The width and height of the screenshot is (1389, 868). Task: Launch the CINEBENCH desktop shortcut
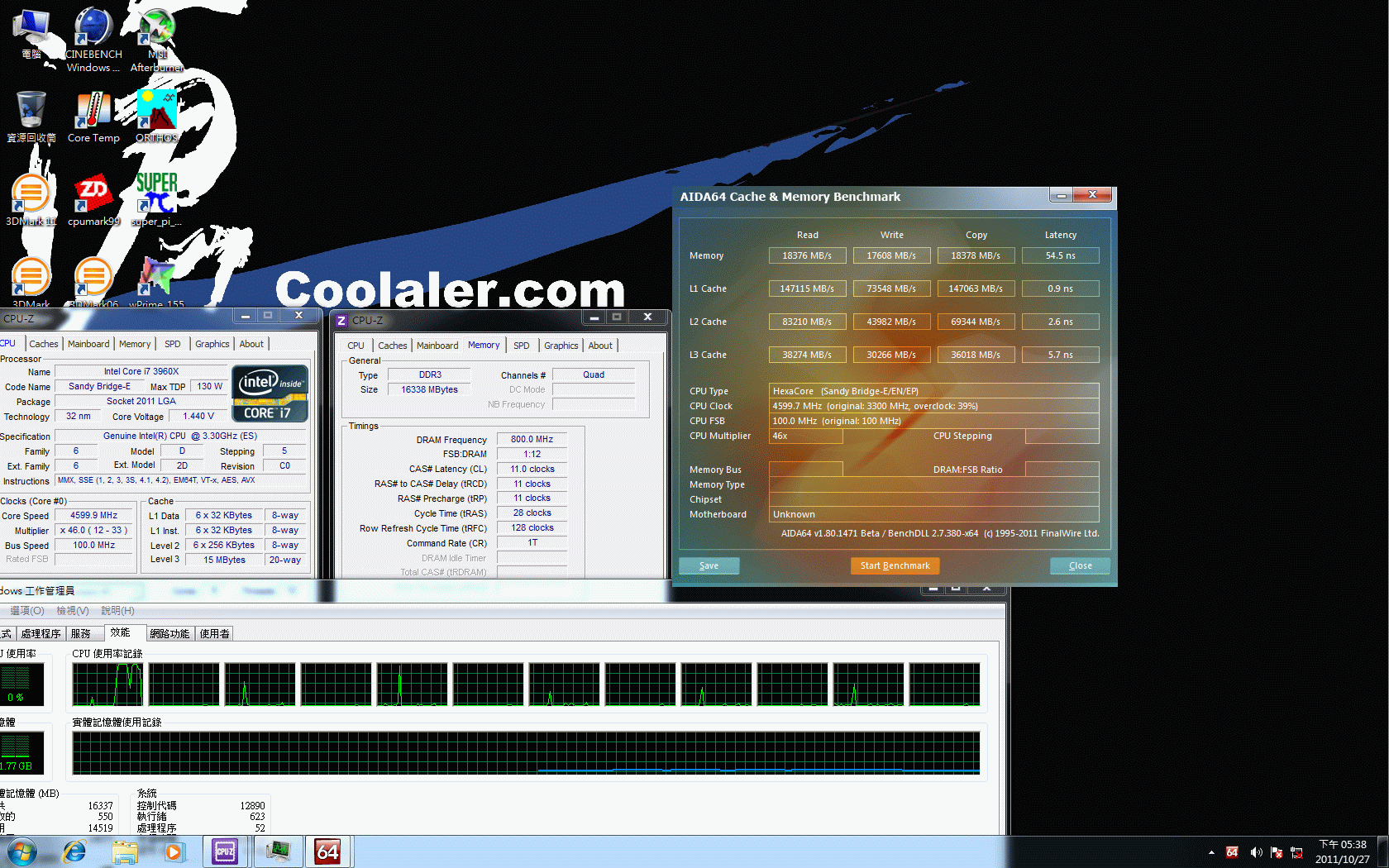pos(93,39)
